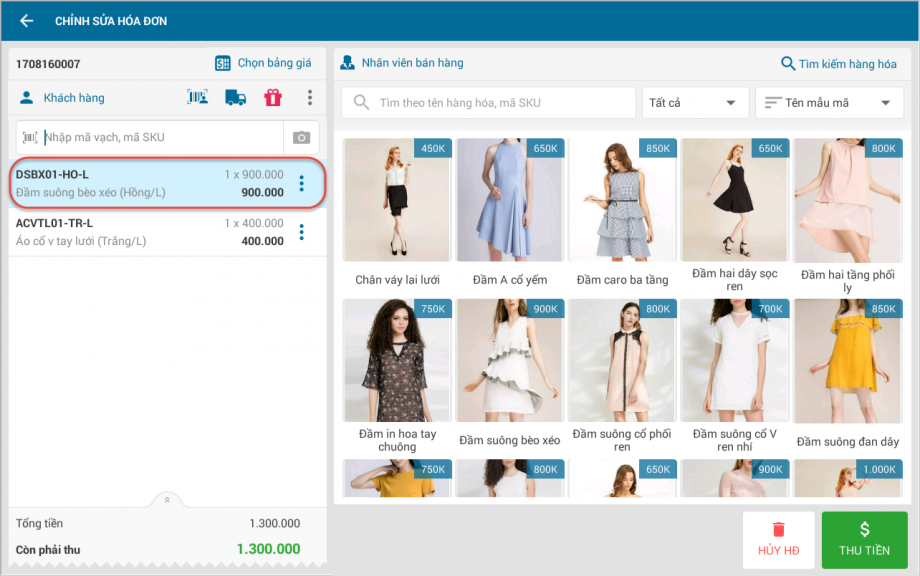
Task: Click the red trash bin icon
Action: click(x=779, y=529)
